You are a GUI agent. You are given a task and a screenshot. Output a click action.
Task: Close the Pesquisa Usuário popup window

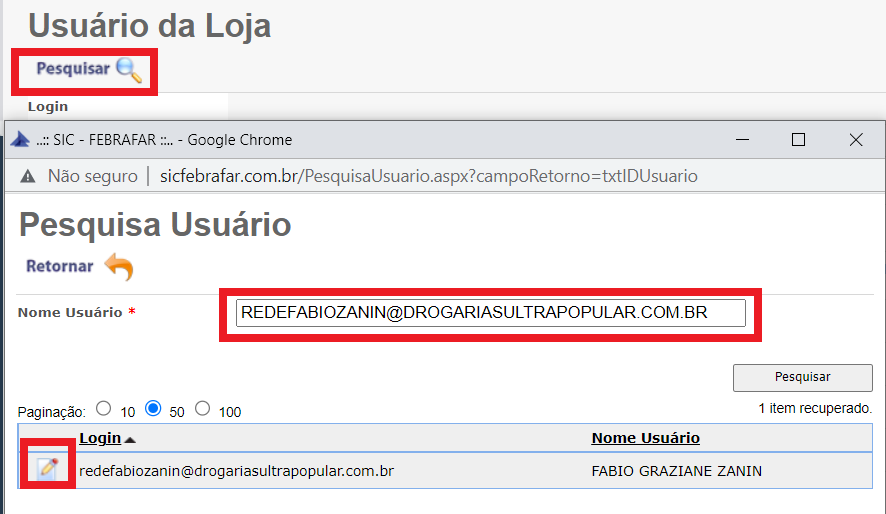point(856,140)
